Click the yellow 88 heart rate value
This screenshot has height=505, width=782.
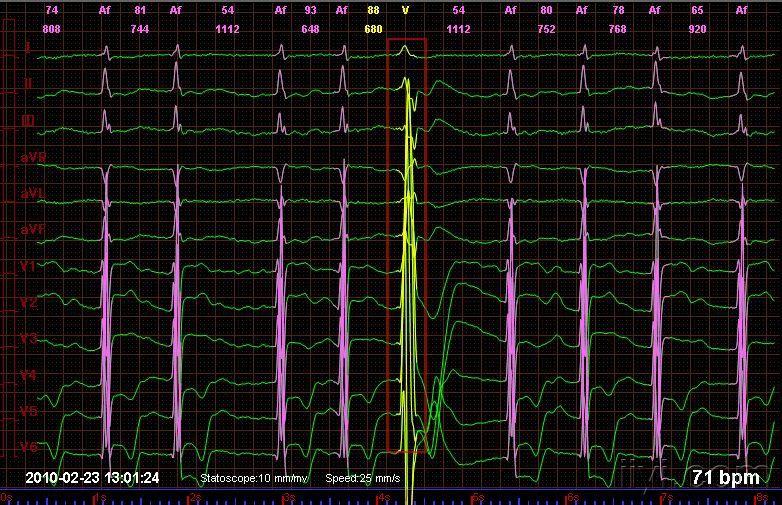coord(373,10)
